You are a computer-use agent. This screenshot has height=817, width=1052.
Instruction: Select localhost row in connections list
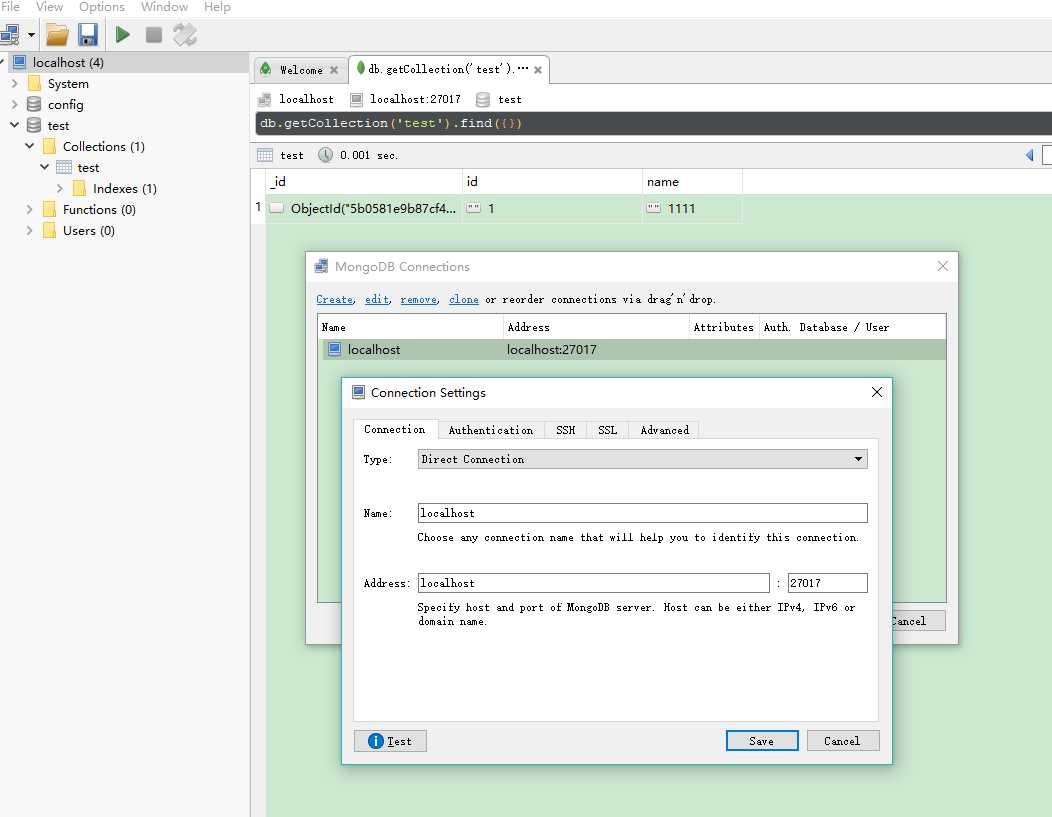[x=635, y=349]
